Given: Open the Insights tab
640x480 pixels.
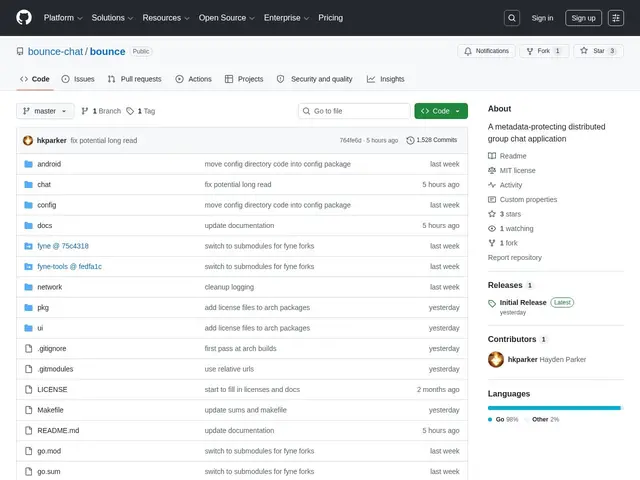Looking at the screenshot, I should click(x=385, y=79).
